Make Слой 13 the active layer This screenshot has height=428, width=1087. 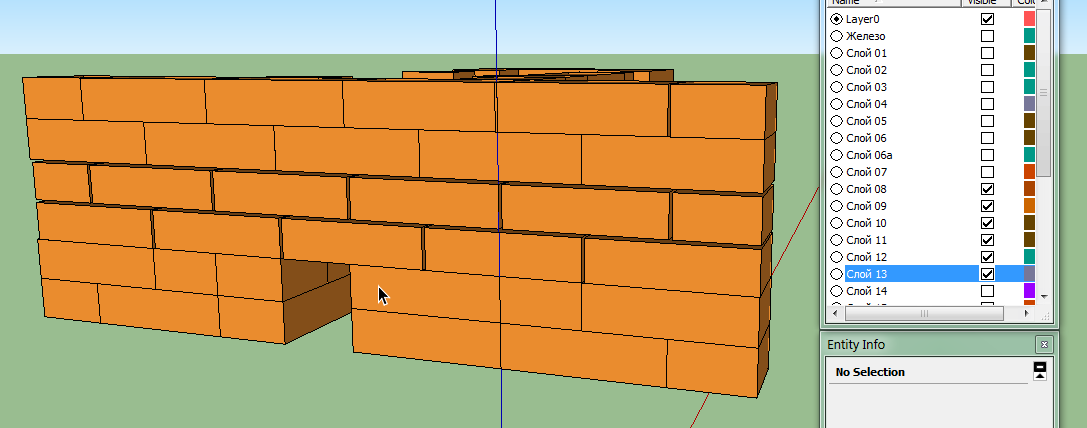pos(836,274)
